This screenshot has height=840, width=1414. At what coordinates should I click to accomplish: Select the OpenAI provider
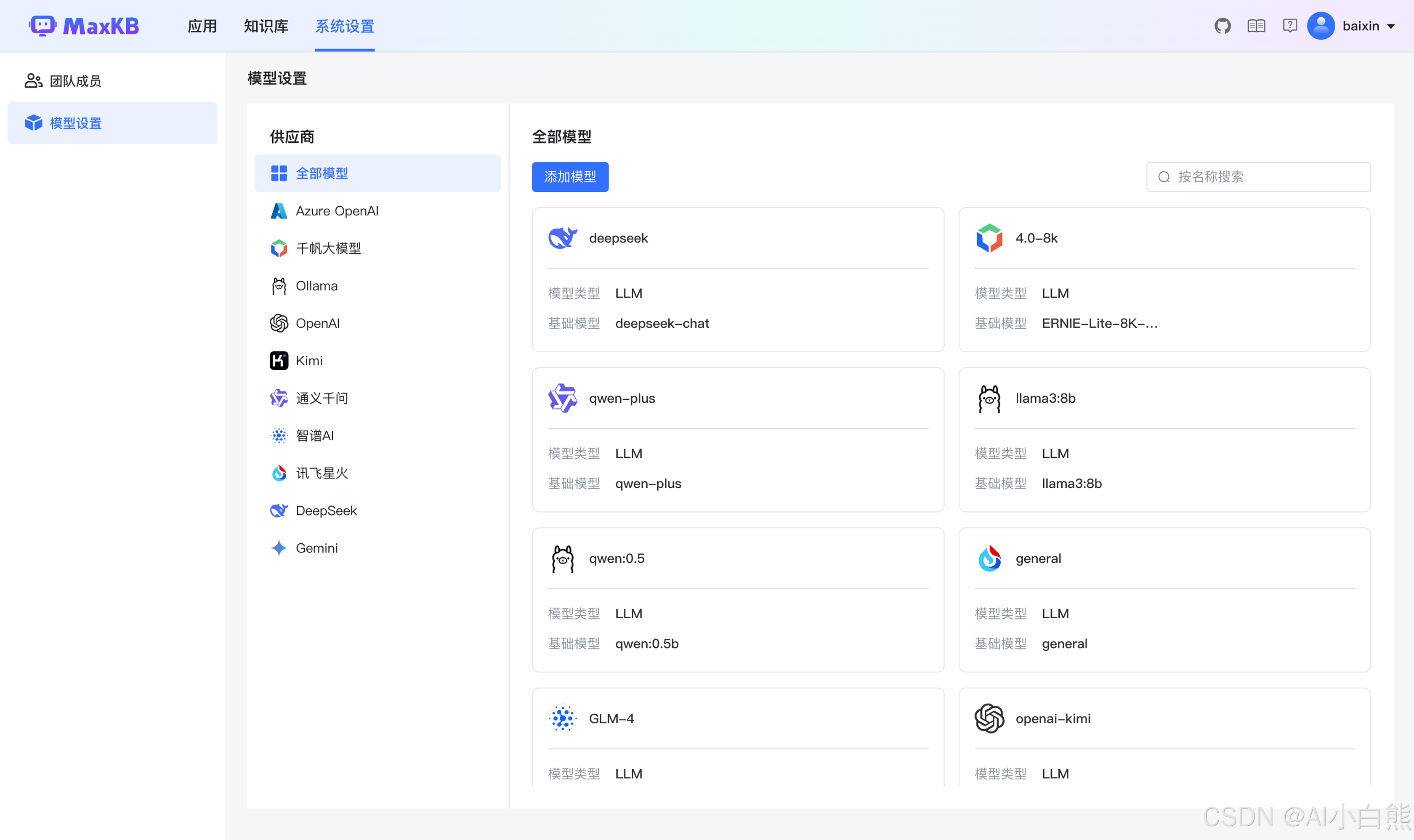(x=318, y=323)
